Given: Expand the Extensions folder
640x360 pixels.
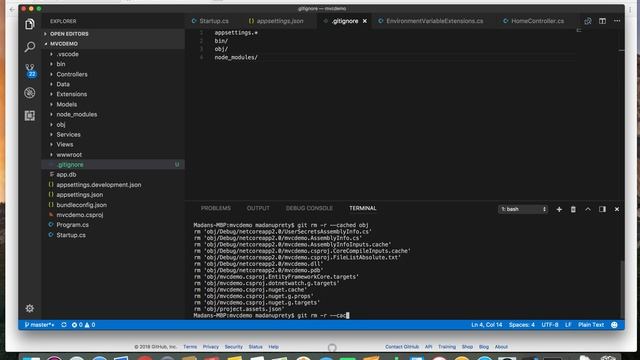Looking at the screenshot, I should pyautogui.click(x=71, y=94).
